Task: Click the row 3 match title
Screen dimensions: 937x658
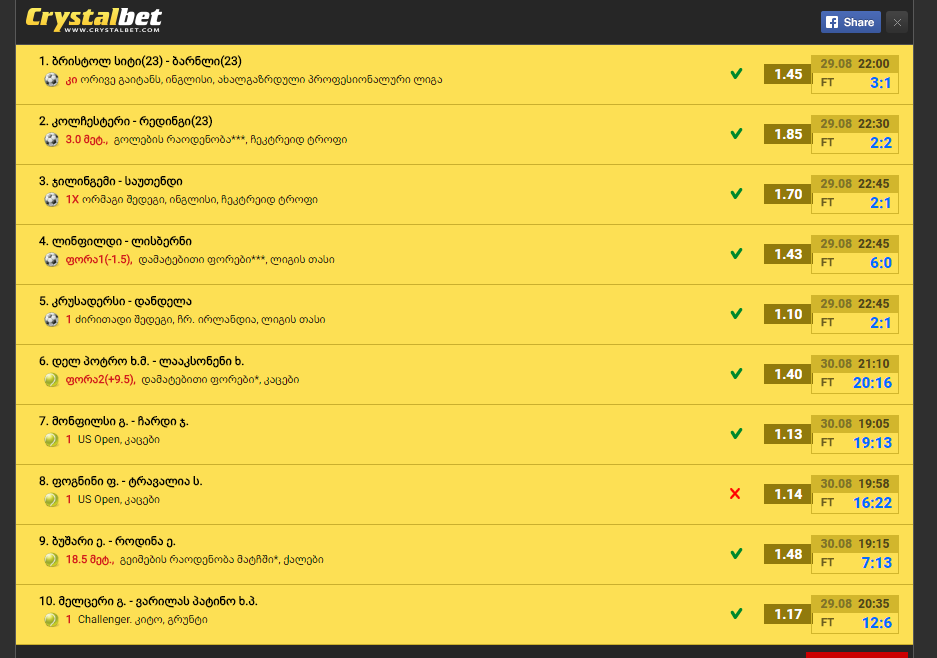Action: click(111, 181)
